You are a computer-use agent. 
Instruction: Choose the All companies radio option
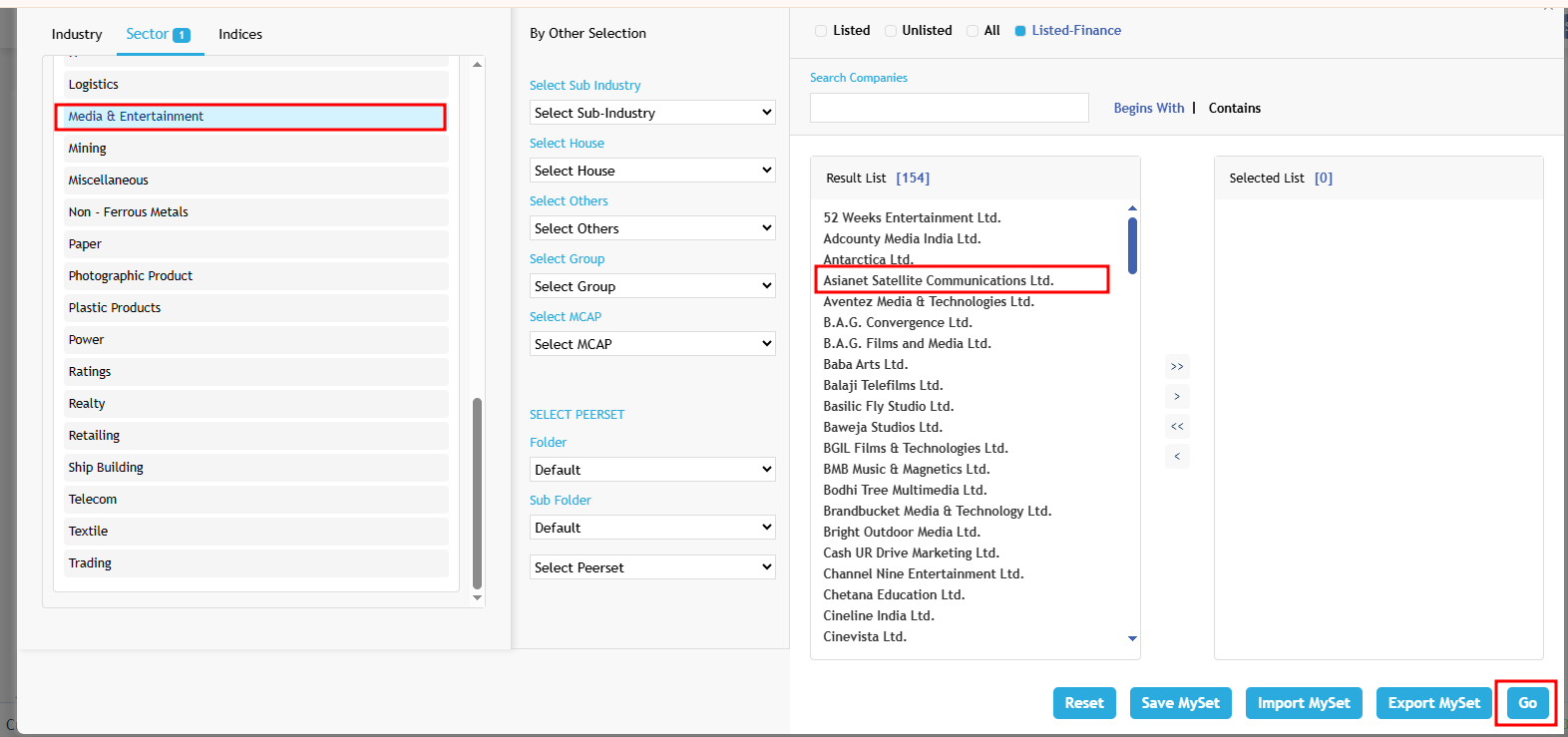click(973, 31)
